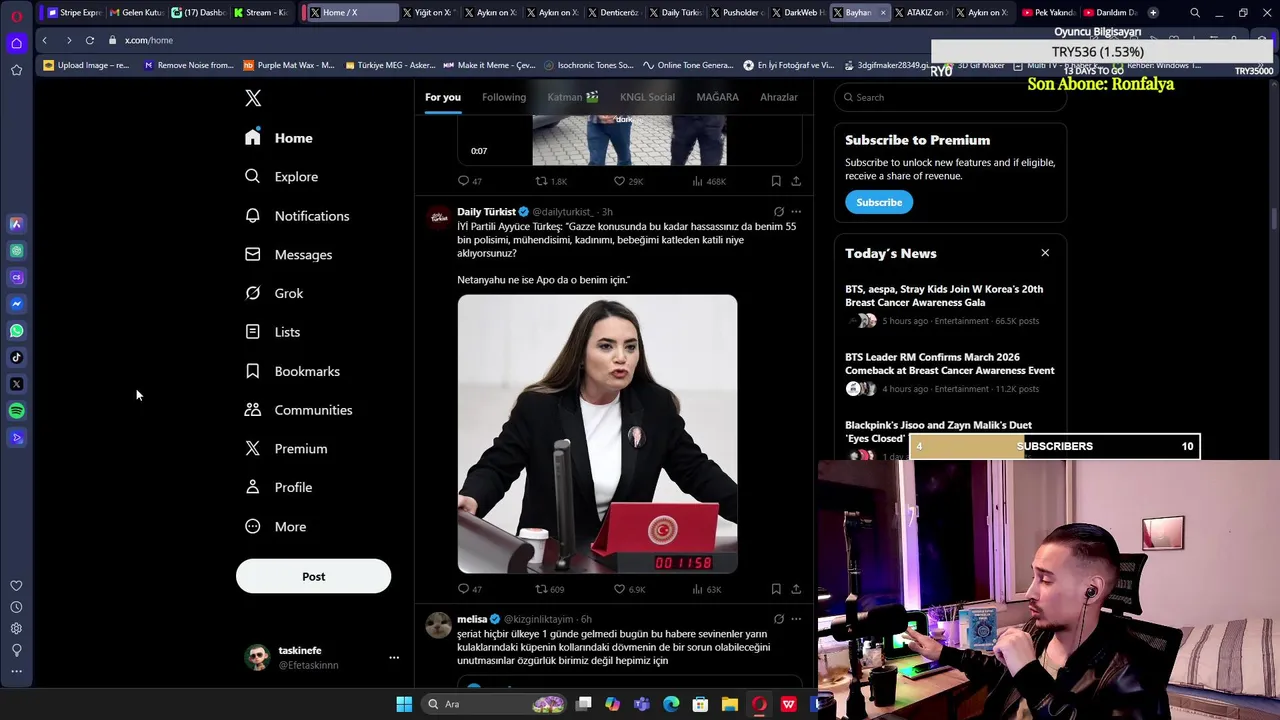Open the Make it Meme bookmark
This screenshot has height=720, width=1280.
(x=490, y=65)
